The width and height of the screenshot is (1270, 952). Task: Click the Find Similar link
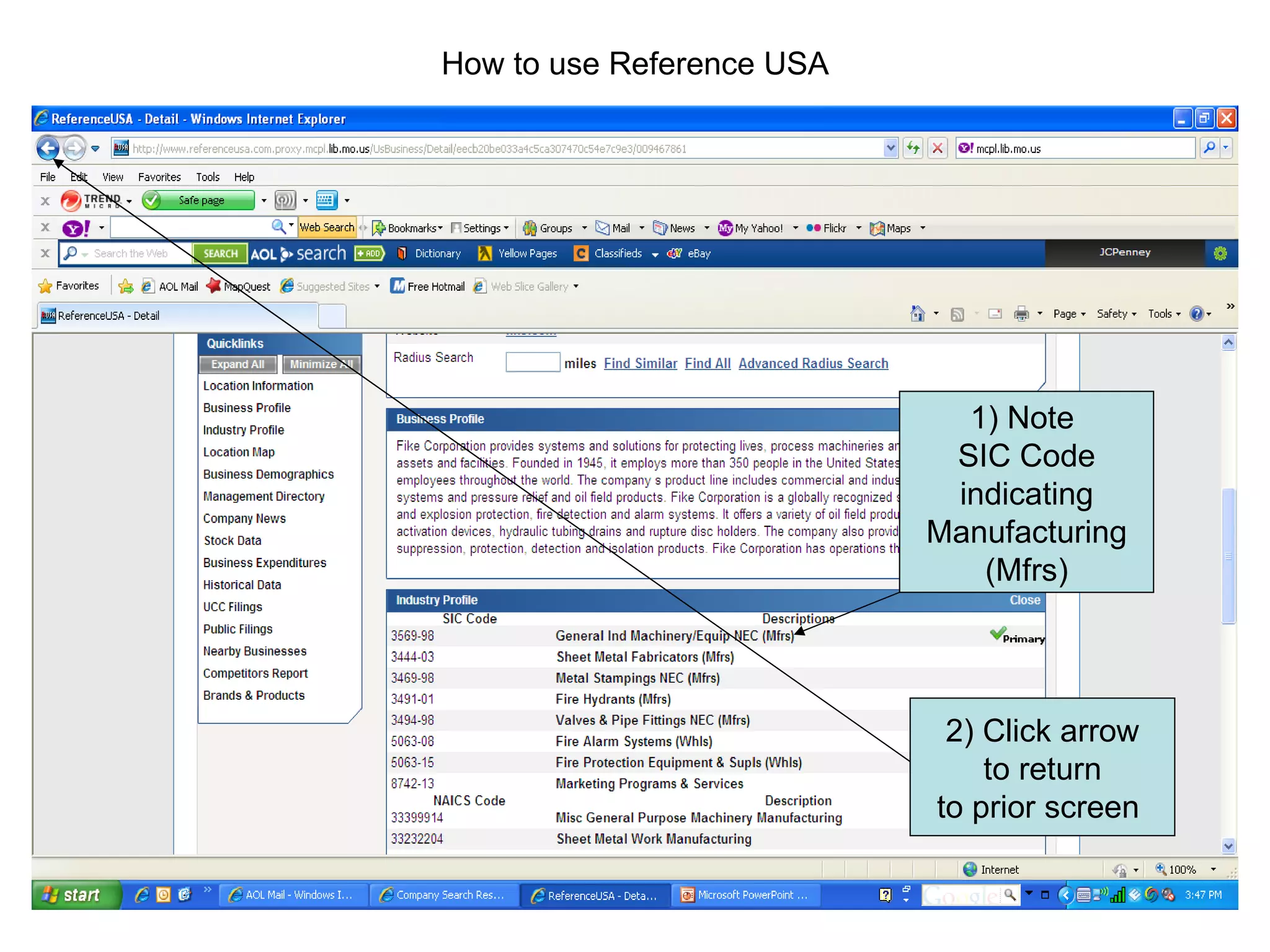pyautogui.click(x=640, y=364)
